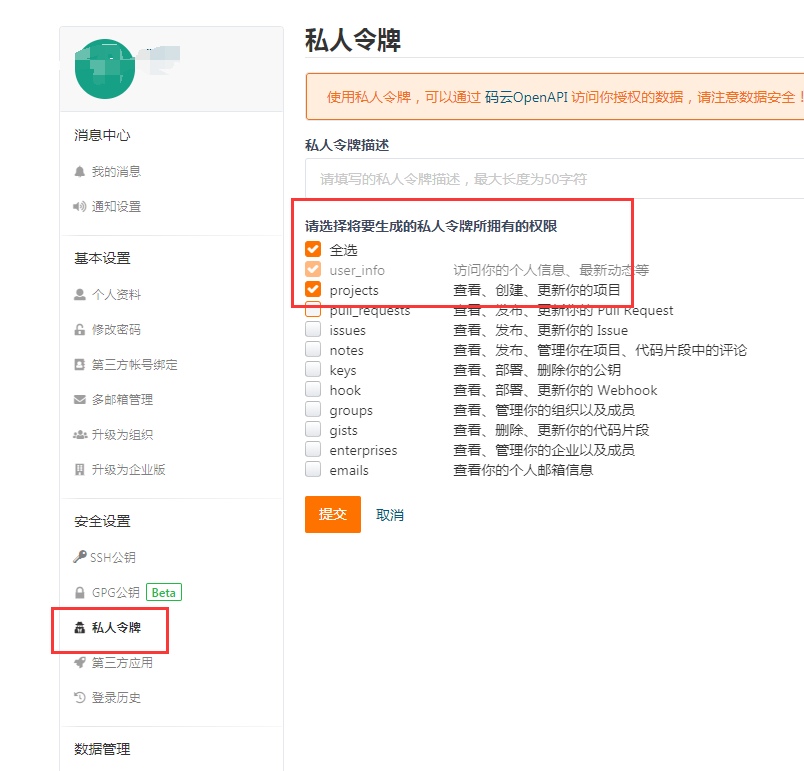Screen dimensions: 804x771
Task: Click the bell icon beside 我的消息
Action: point(79,172)
